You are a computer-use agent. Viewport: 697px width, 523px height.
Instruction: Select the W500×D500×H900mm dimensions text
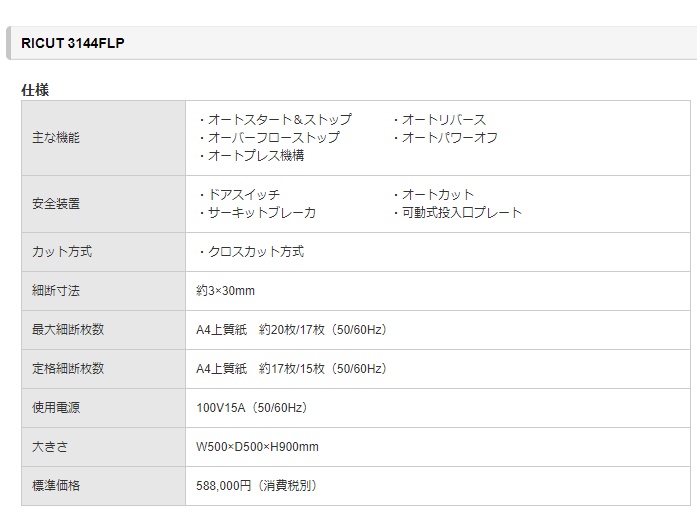tap(257, 447)
